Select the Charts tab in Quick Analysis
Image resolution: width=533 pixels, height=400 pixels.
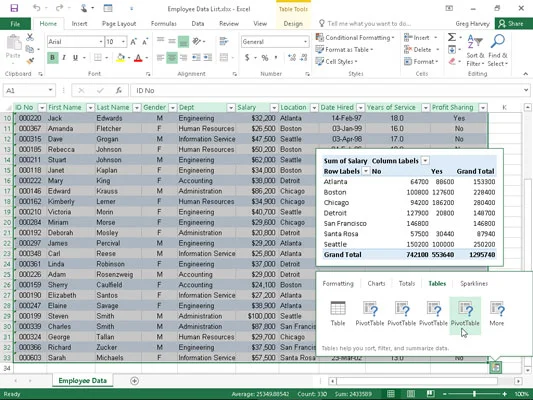(376, 283)
